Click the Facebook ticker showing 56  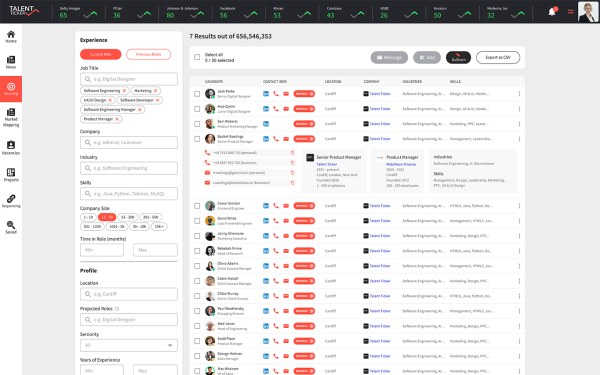click(238, 12)
